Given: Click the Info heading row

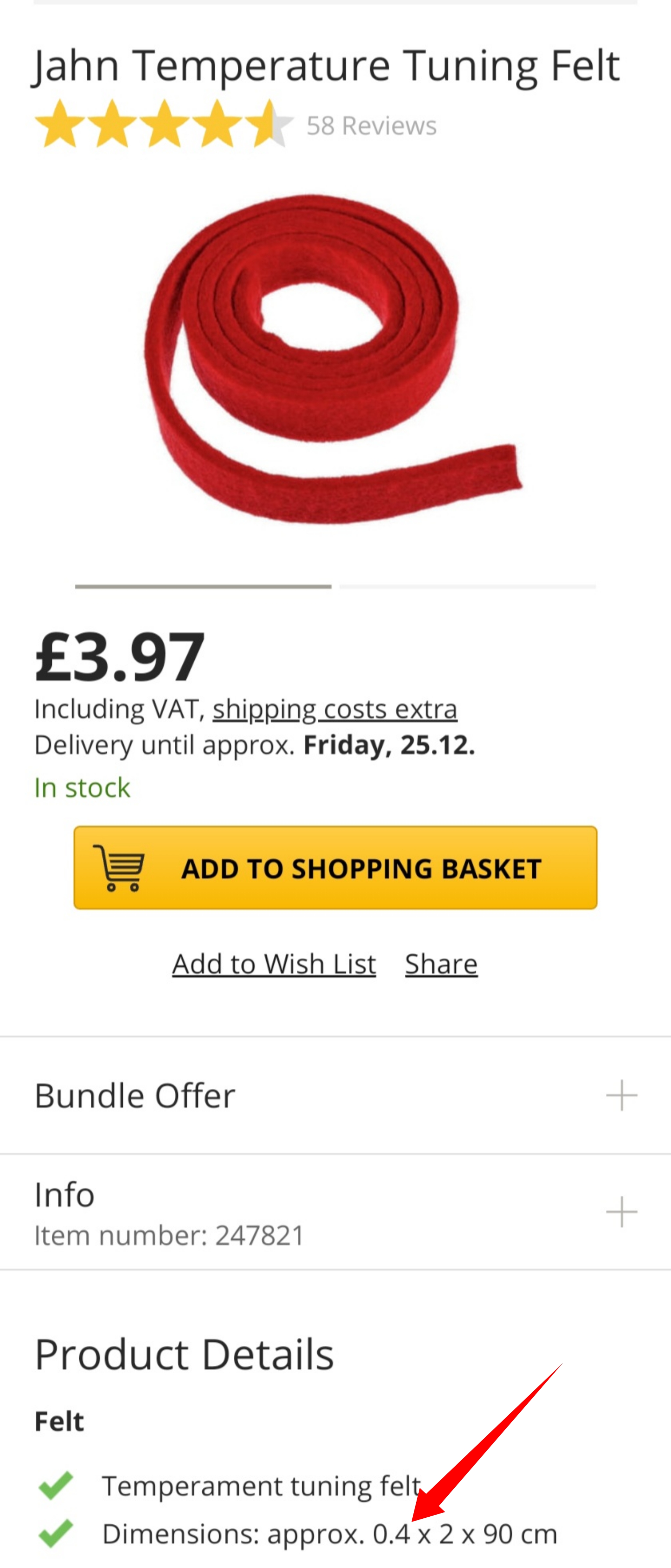Looking at the screenshot, I should (x=335, y=1211).
